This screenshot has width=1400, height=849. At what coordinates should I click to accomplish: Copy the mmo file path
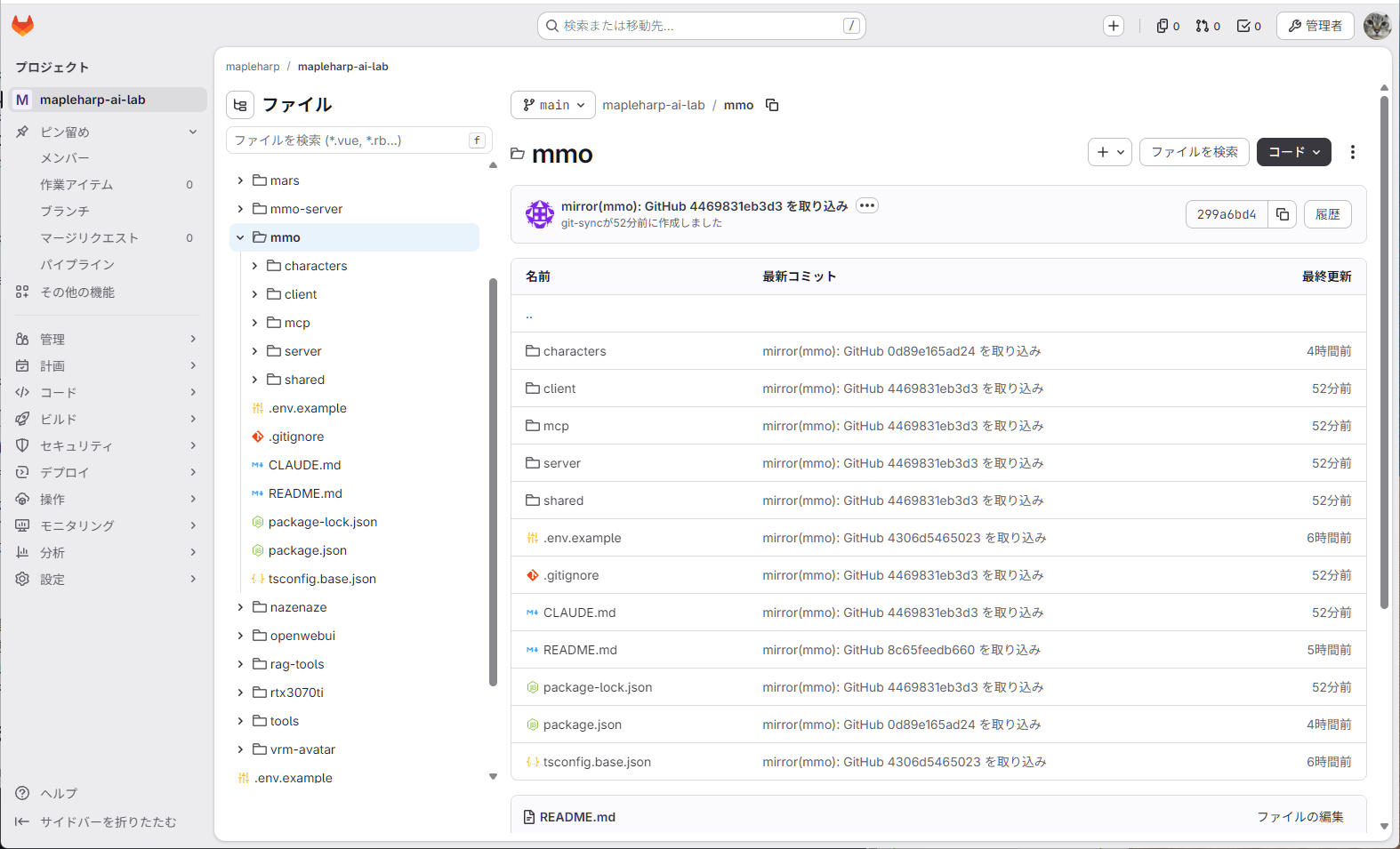click(x=772, y=105)
